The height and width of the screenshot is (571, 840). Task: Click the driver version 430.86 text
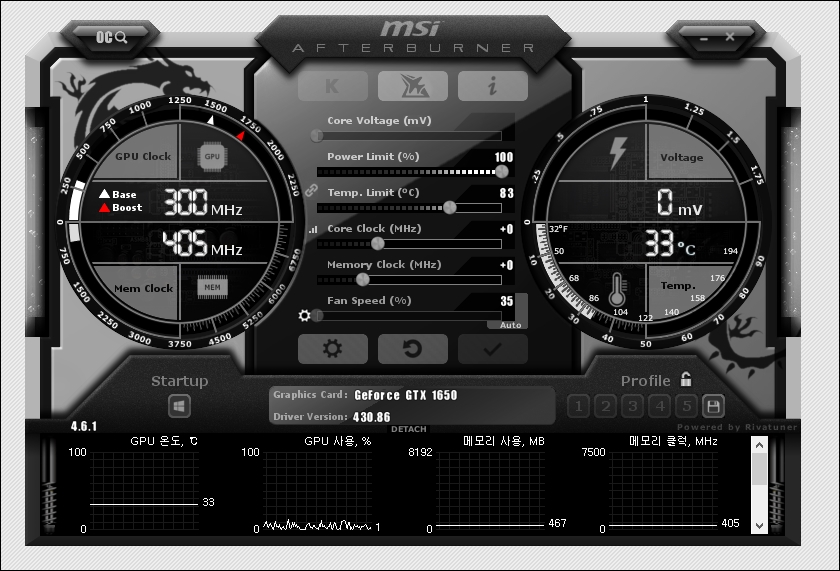(x=371, y=417)
